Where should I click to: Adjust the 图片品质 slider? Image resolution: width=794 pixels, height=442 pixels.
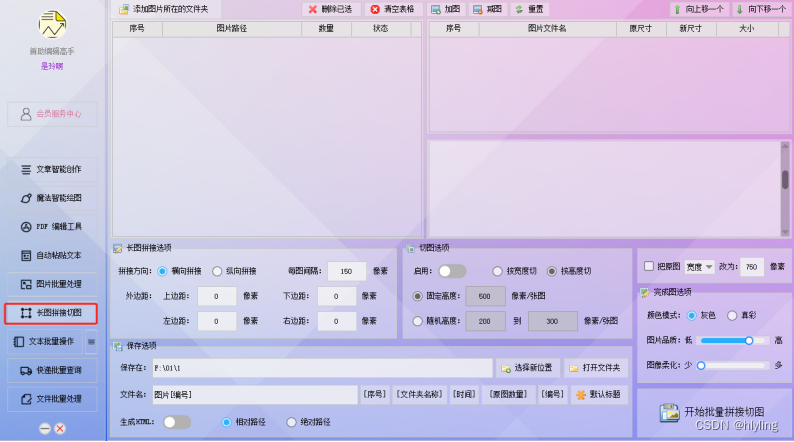(733, 341)
